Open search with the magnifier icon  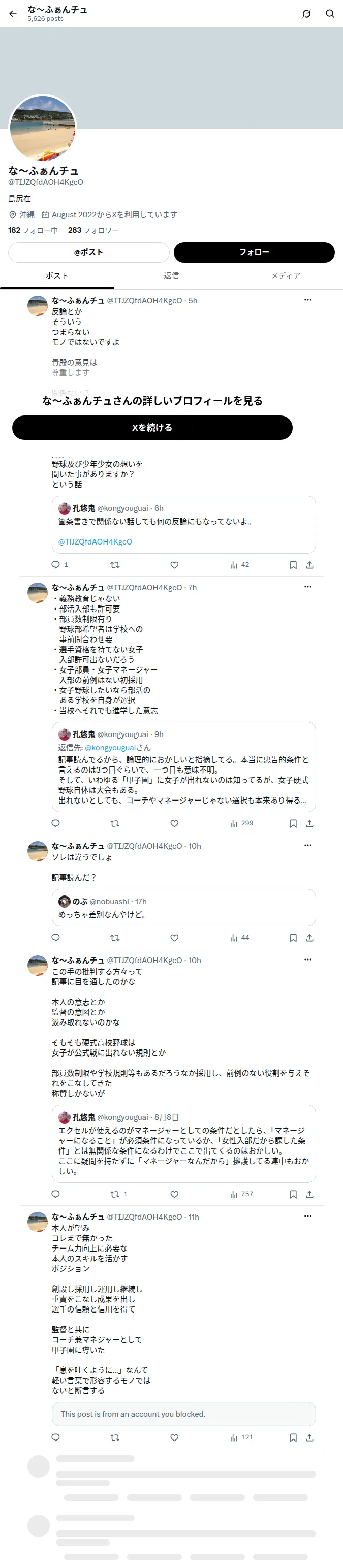pyautogui.click(x=330, y=13)
